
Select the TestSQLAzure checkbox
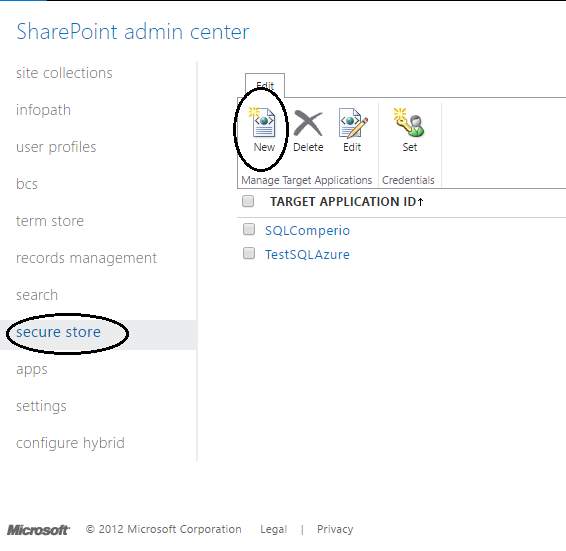249,253
